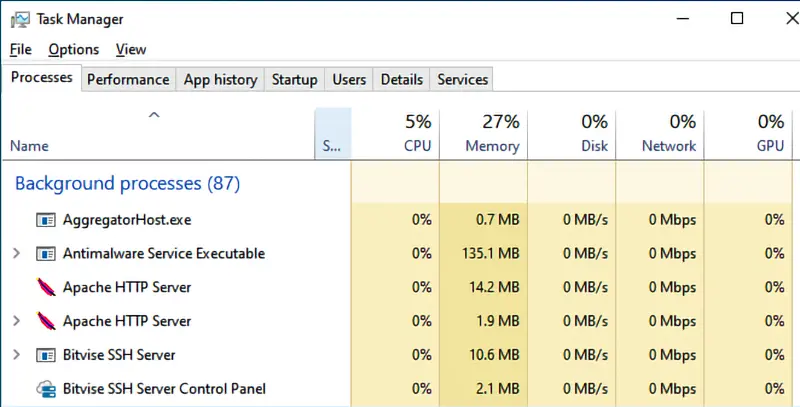Select the AggregatorHost.exe row

[398, 220]
